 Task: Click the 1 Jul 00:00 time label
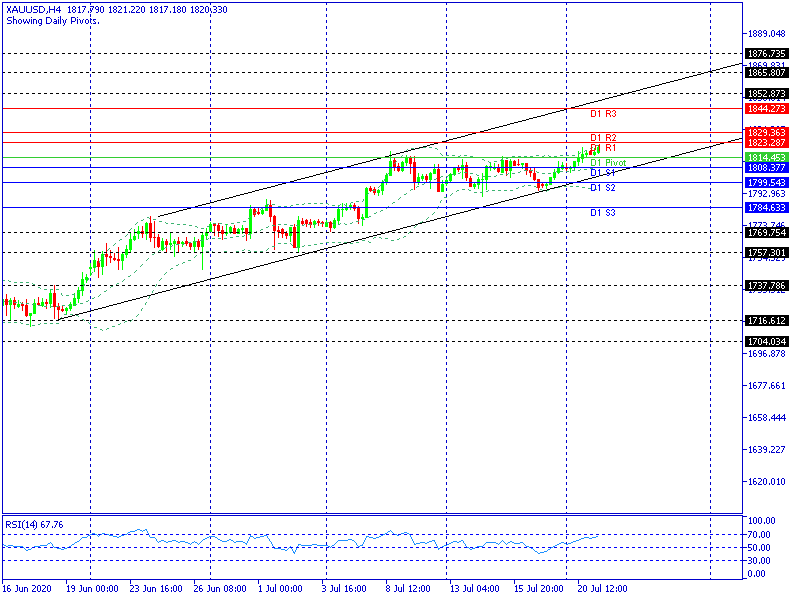[279, 590]
